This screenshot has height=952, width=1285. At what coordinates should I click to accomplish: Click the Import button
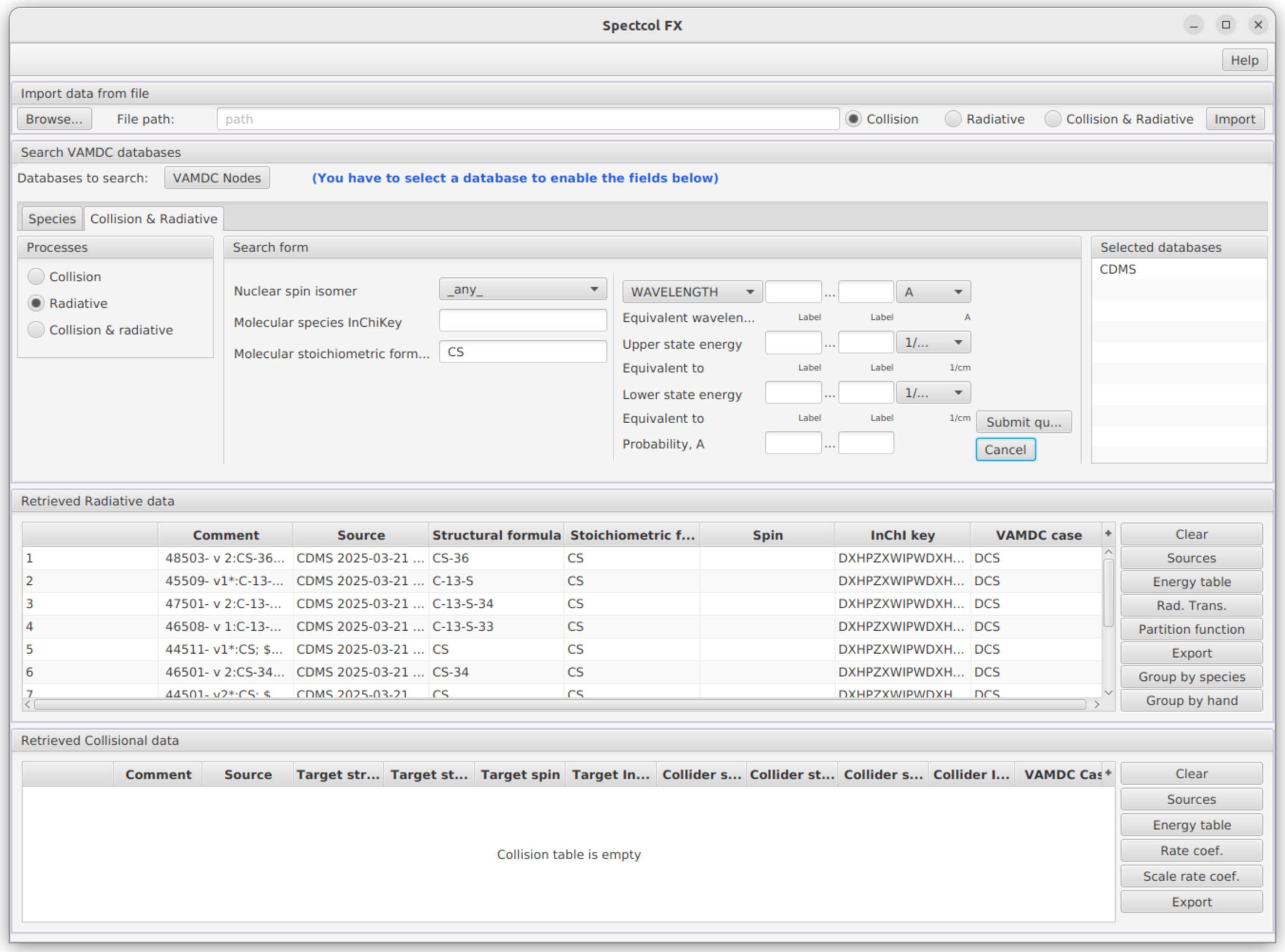[x=1235, y=119]
